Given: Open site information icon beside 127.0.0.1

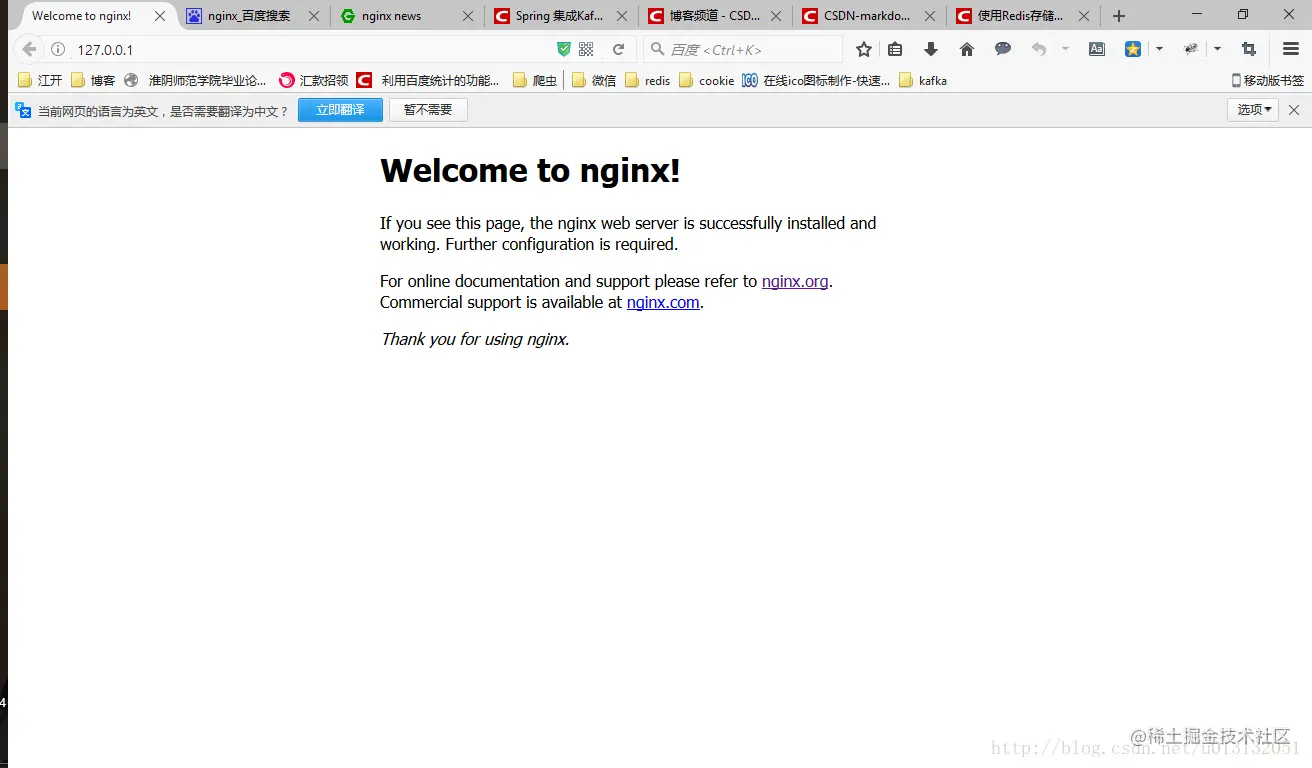Looking at the screenshot, I should pos(58,50).
